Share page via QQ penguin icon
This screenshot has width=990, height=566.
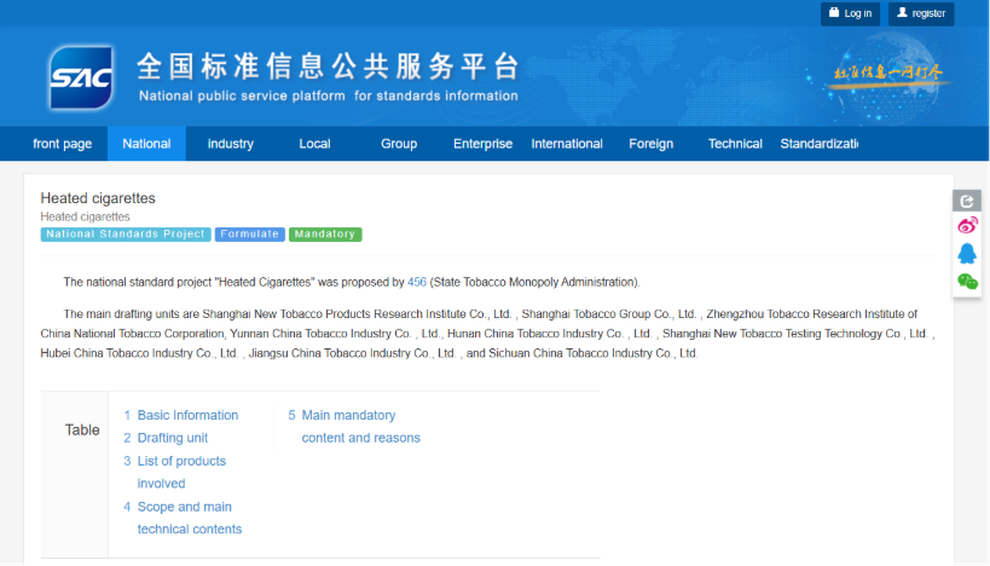click(x=967, y=253)
